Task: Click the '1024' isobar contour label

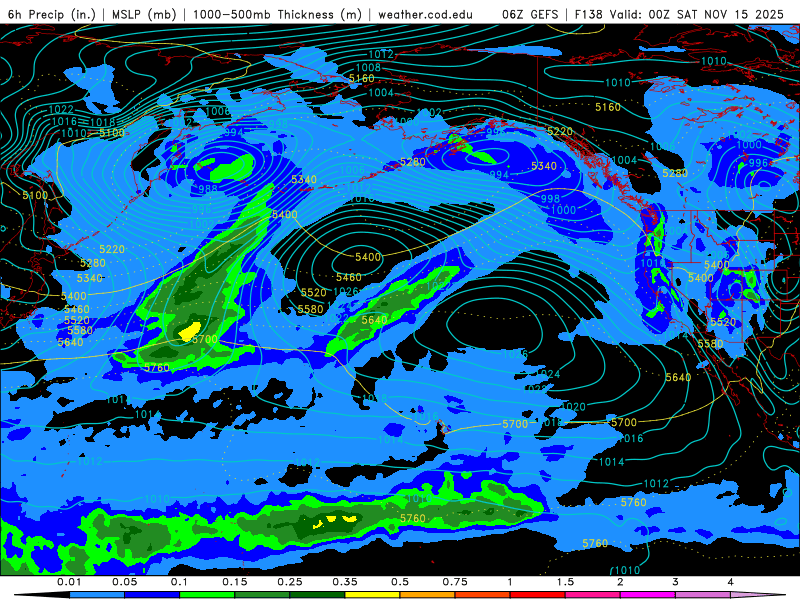Action: (x=547, y=374)
